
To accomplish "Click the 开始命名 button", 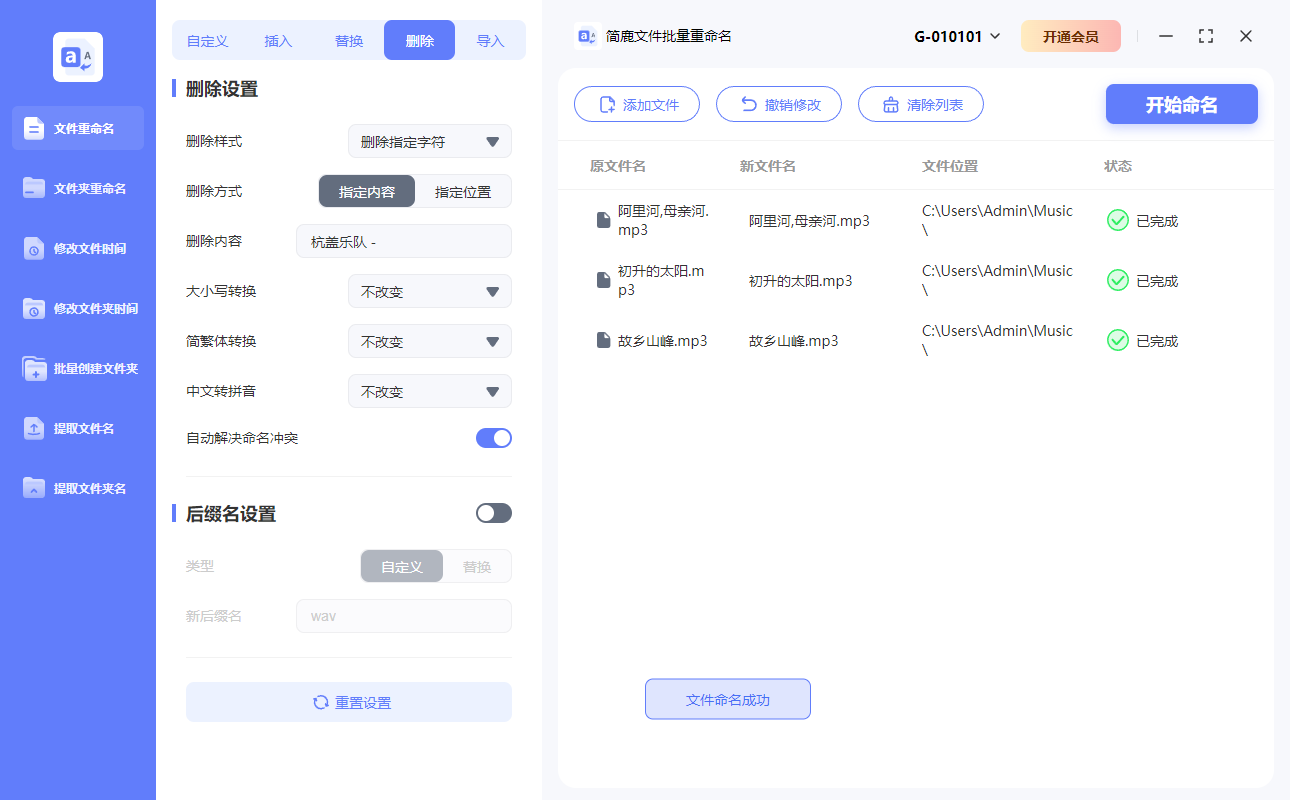I will tap(1181, 103).
